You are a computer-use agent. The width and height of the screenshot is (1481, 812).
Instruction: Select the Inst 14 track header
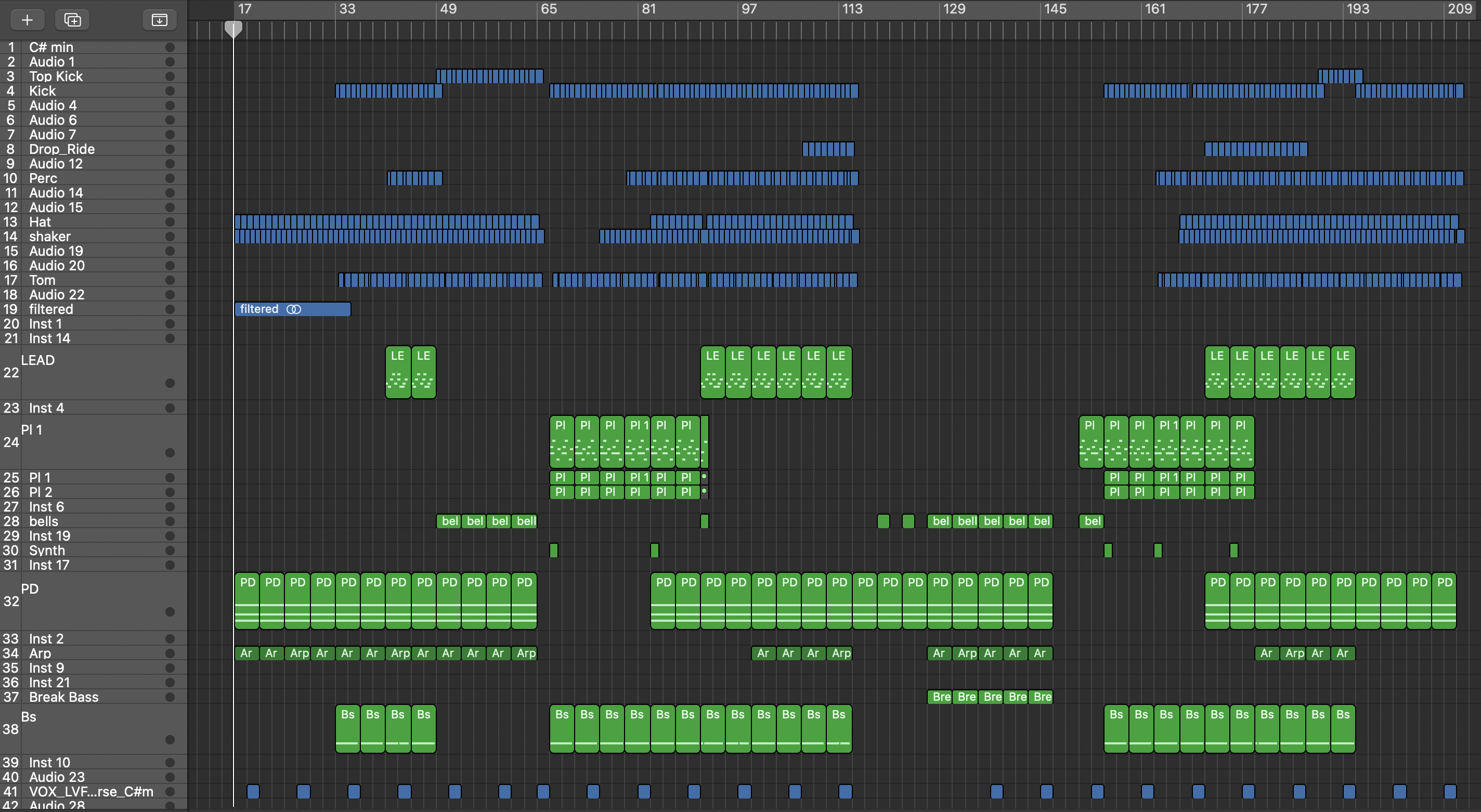pos(93,338)
